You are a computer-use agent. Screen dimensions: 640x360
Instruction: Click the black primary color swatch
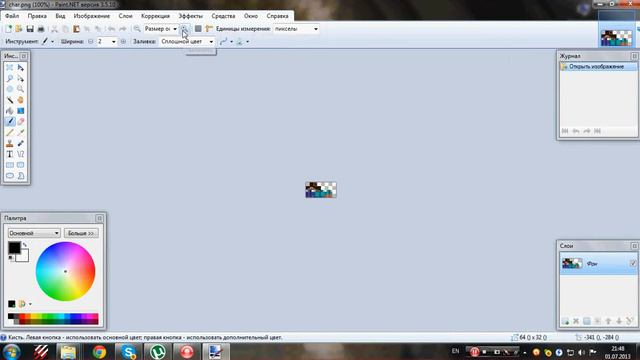(x=14, y=247)
